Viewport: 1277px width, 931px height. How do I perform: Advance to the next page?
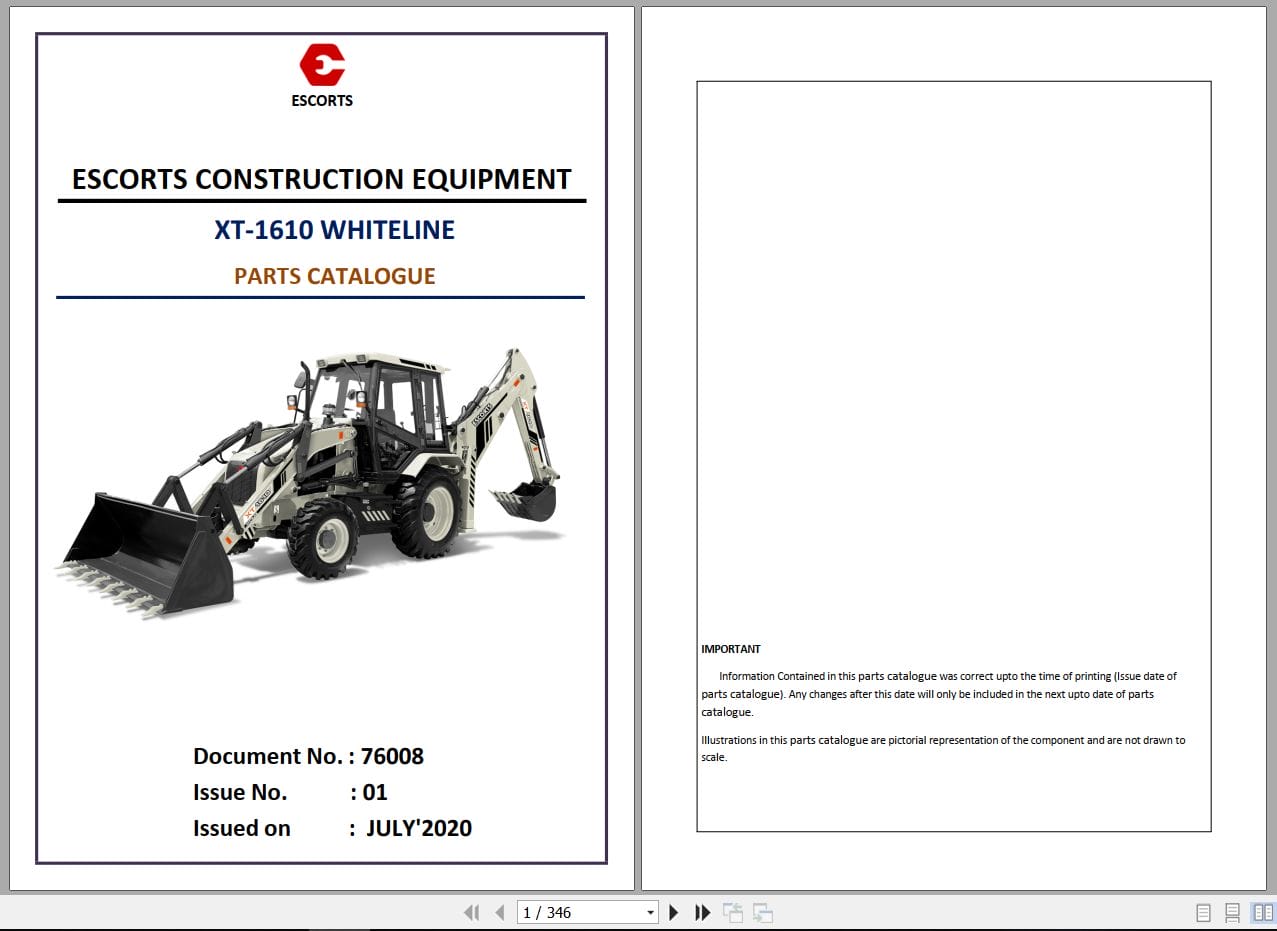point(673,912)
